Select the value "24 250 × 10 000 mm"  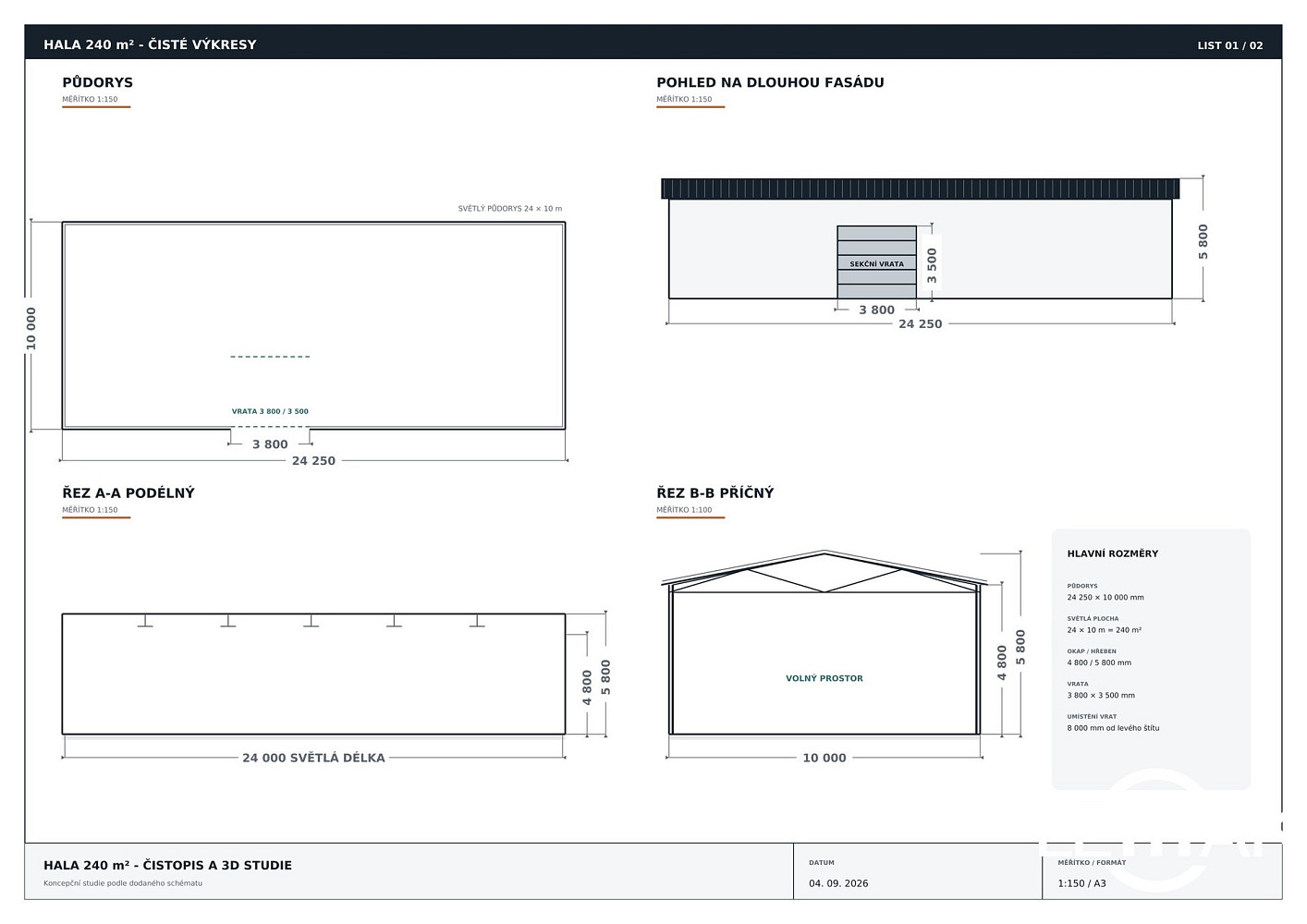point(1105,598)
